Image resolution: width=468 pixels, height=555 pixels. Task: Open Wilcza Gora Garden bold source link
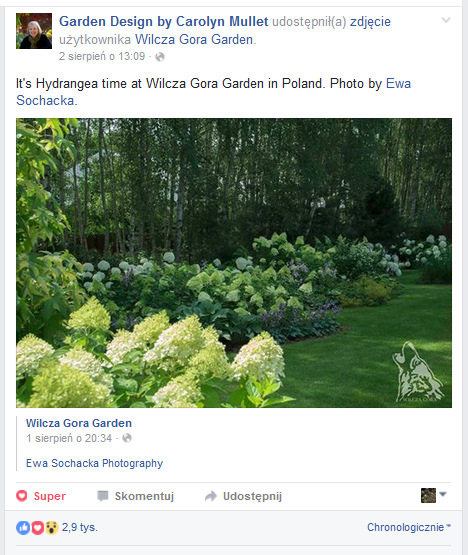[79, 423]
